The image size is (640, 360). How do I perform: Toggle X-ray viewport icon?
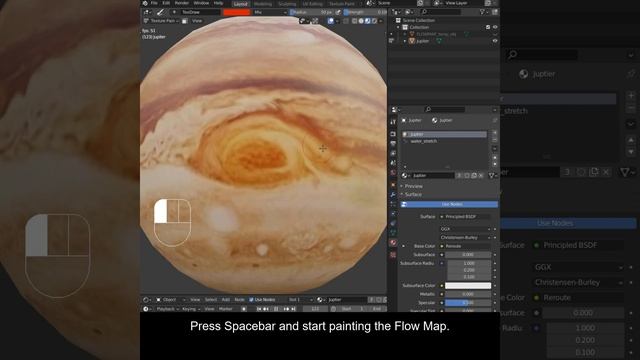pos(346,21)
